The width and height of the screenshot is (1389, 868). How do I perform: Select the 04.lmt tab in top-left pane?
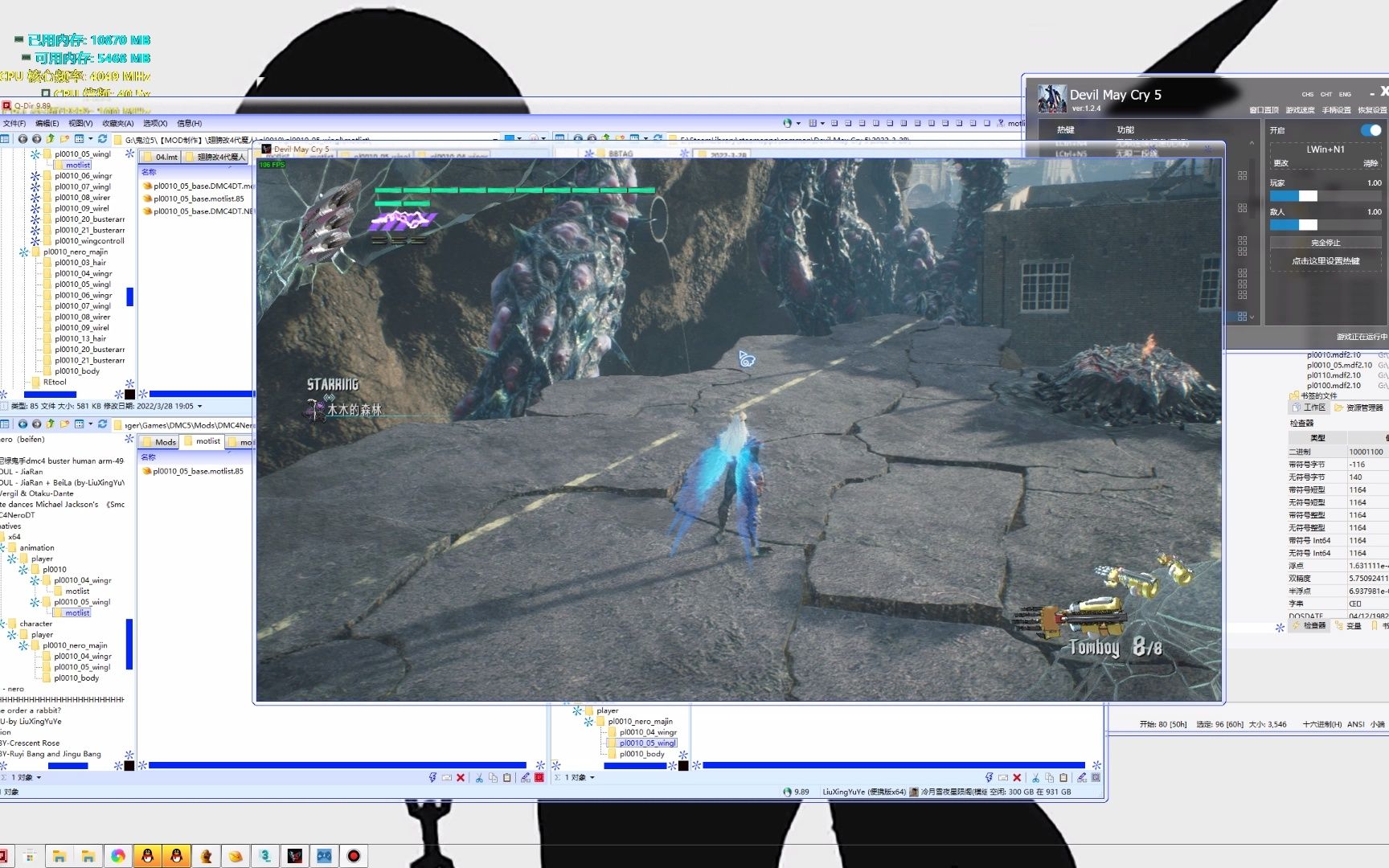(161, 157)
